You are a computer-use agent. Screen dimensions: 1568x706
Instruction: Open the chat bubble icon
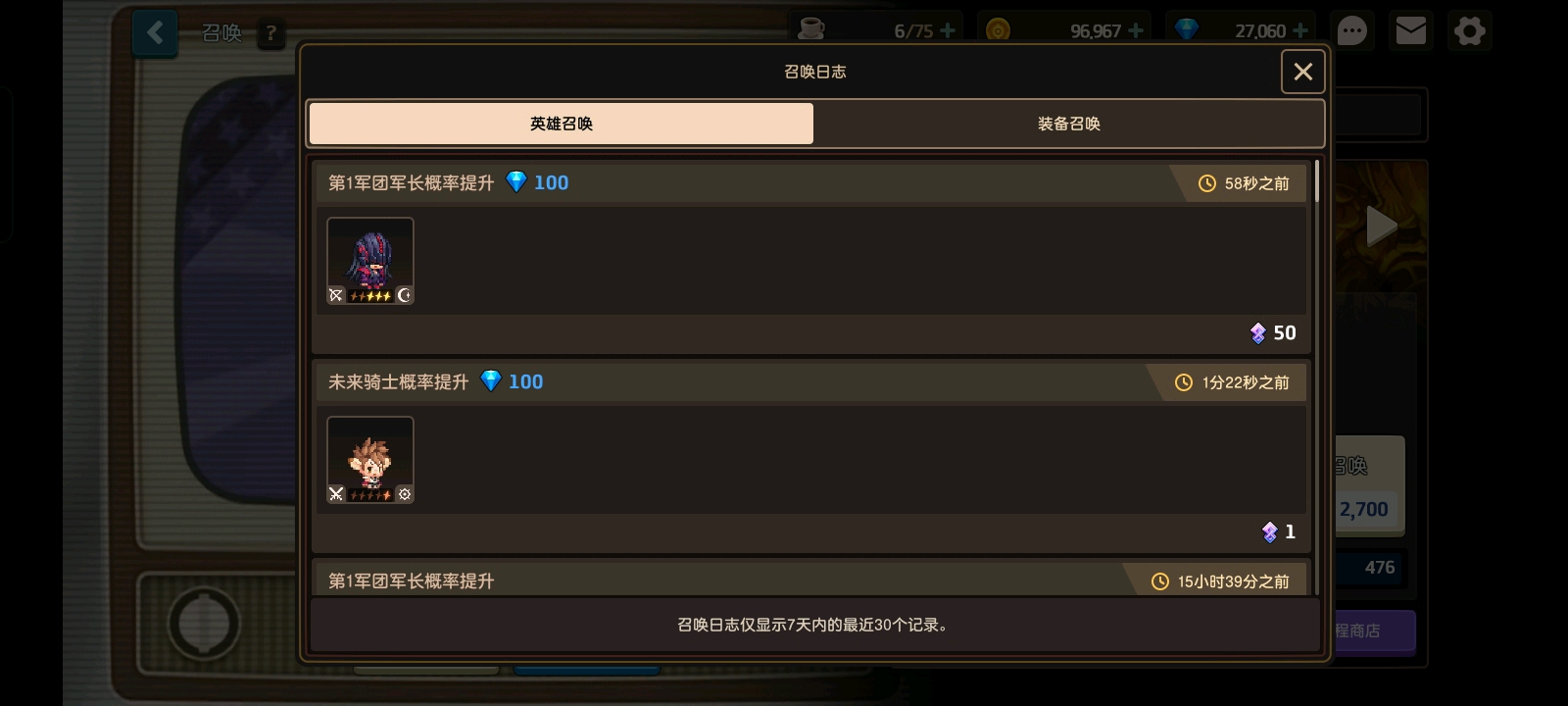point(1351,31)
